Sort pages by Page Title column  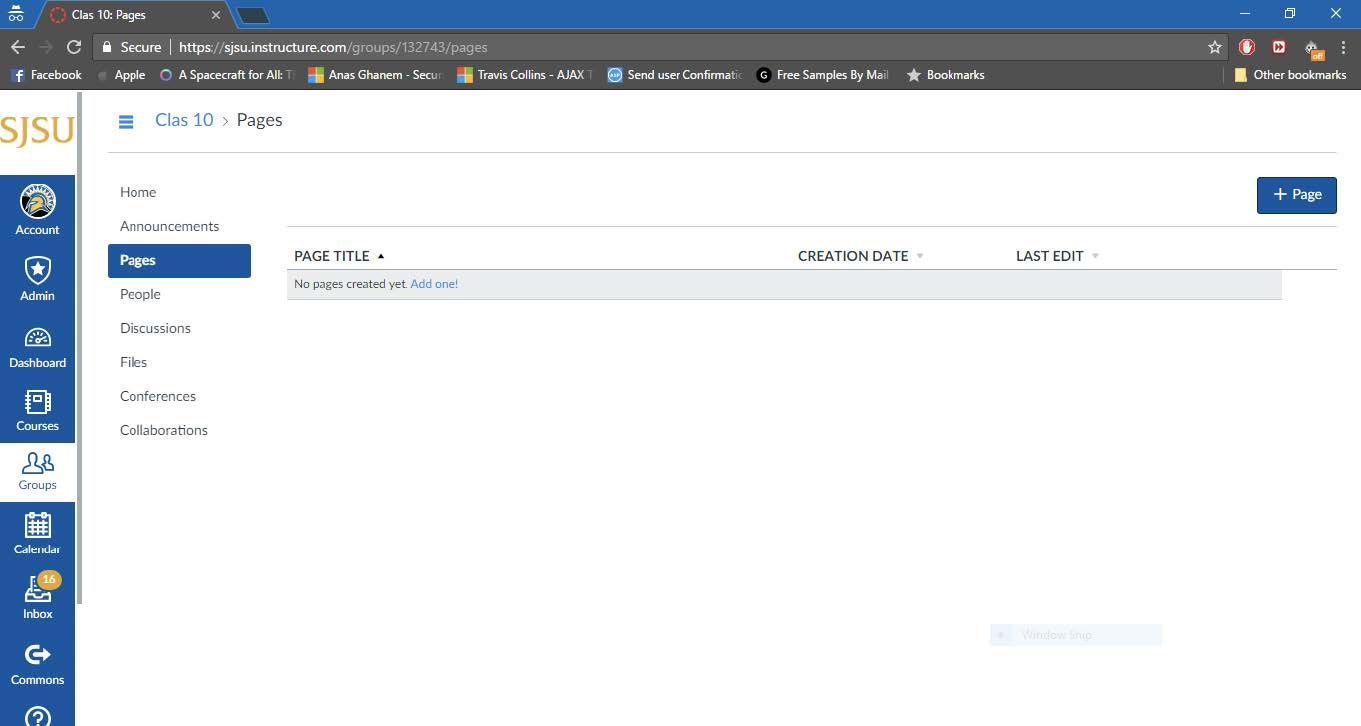332,256
